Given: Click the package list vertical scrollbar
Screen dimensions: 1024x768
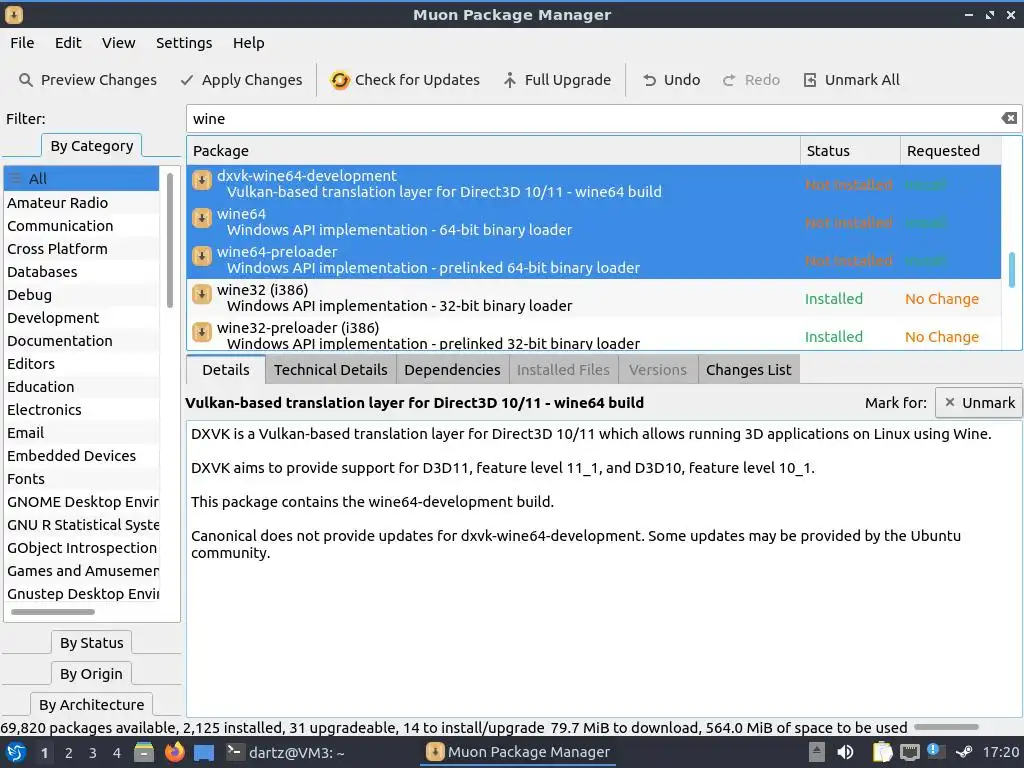Looking at the screenshot, I should tap(1012, 270).
